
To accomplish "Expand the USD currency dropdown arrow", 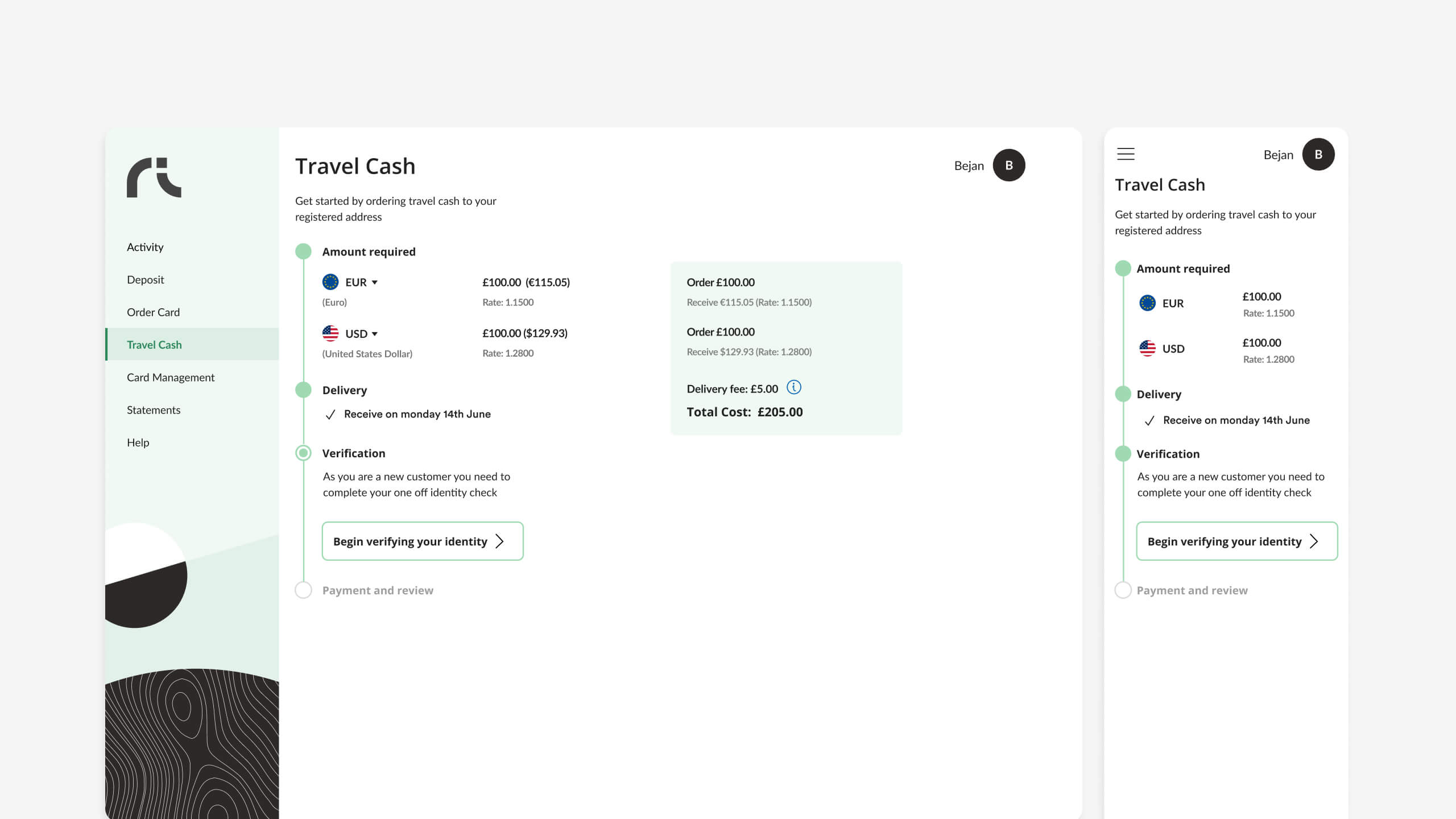I will (x=375, y=334).
